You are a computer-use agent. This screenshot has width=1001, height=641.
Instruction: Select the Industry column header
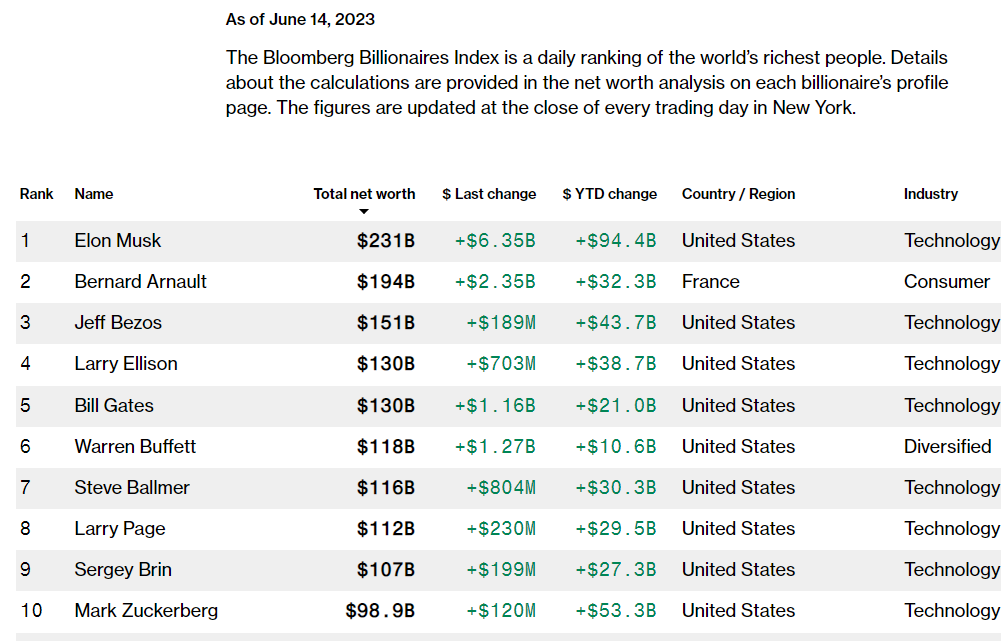click(931, 194)
